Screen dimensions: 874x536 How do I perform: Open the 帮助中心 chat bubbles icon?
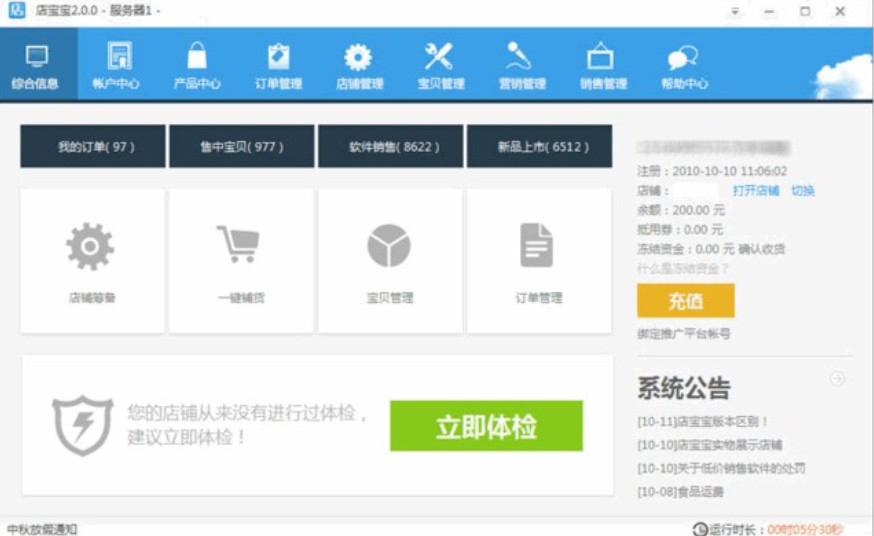click(x=683, y=57)
